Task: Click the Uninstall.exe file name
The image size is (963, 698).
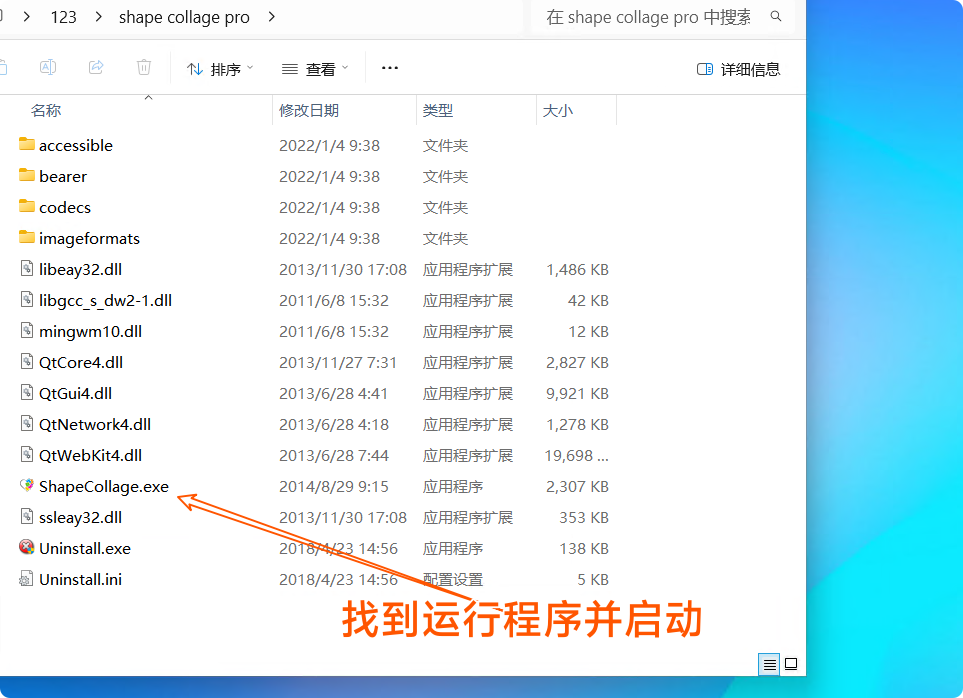Action: [85, 549]
